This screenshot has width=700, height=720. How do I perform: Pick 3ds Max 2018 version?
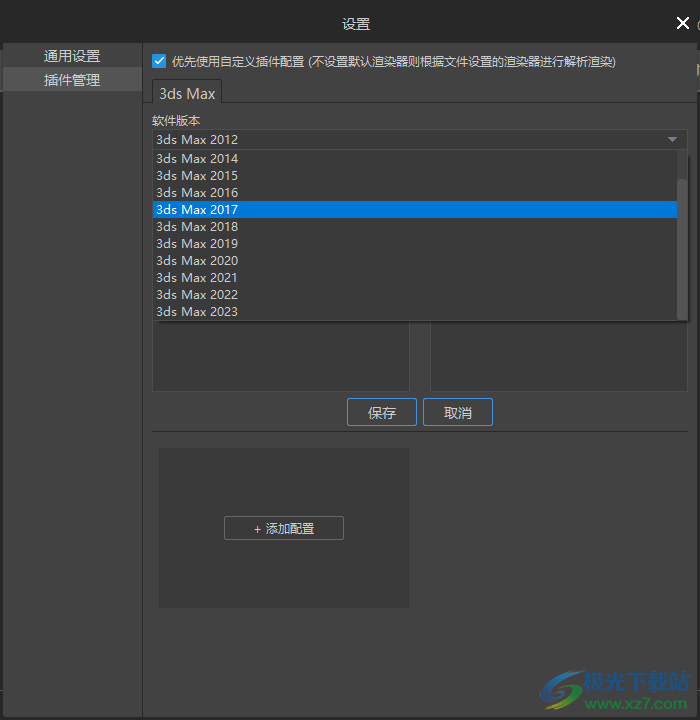tap(415, 226)
